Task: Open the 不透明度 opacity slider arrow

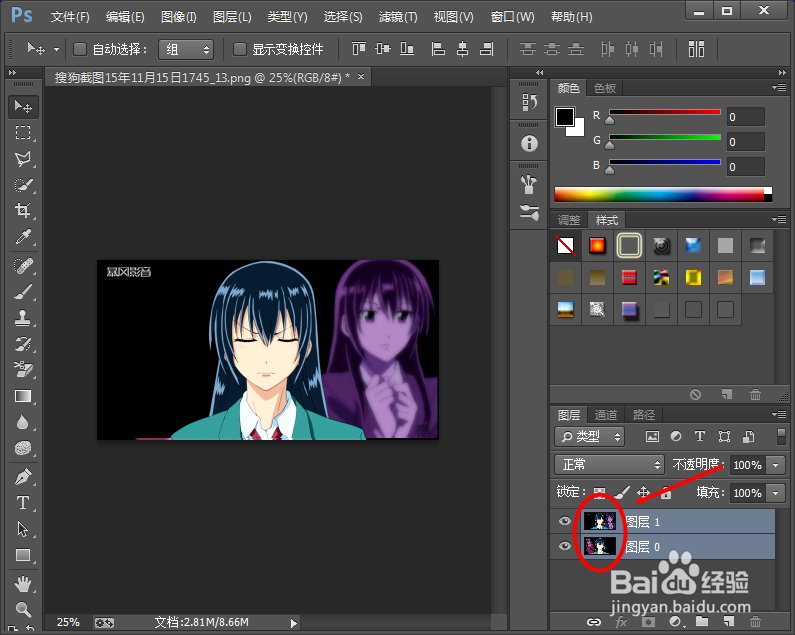Action: pos(776,465)
